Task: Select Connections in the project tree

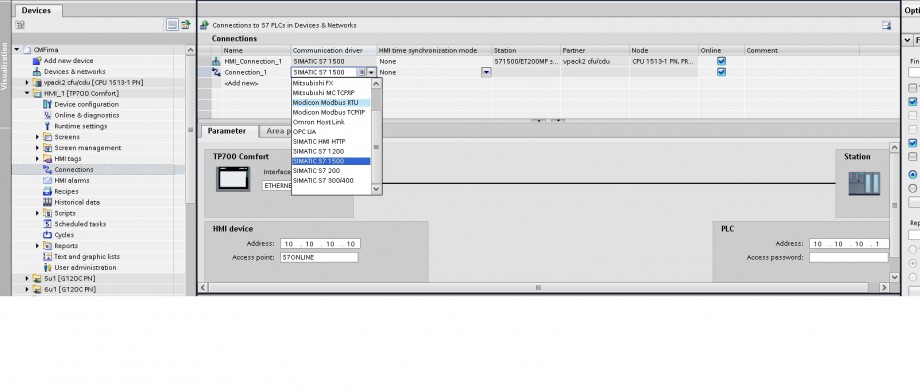Action: coord(73,170)
